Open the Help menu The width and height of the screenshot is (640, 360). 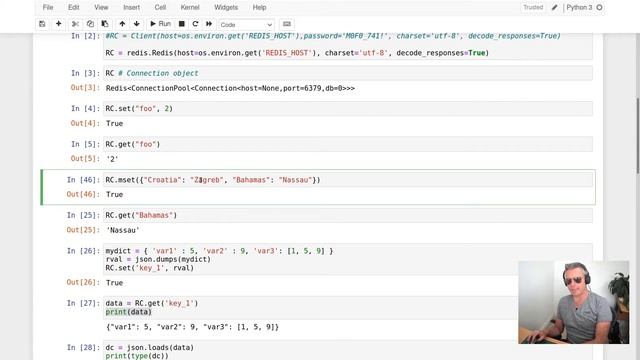point(259,7)
